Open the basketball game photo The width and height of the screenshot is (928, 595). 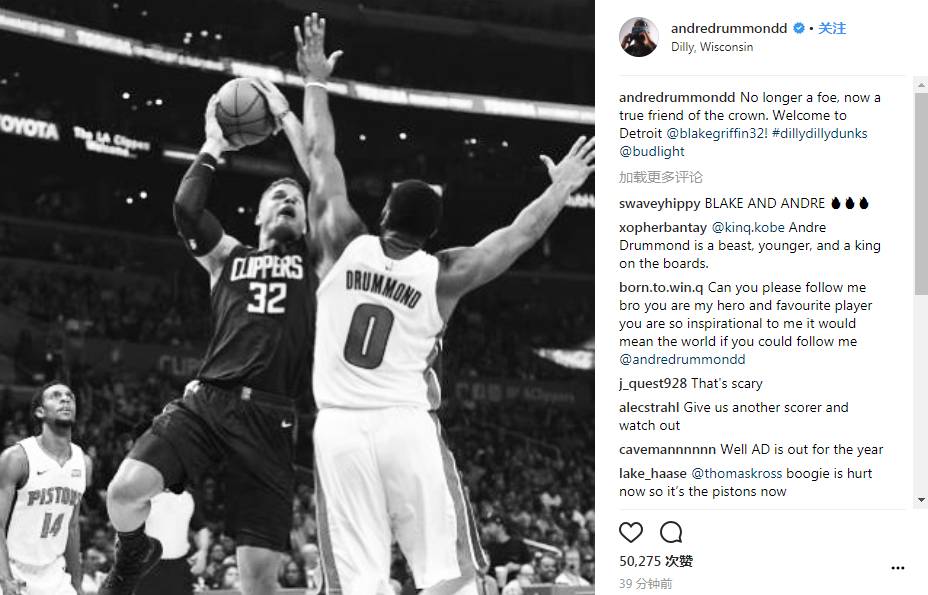click(297, 297)
